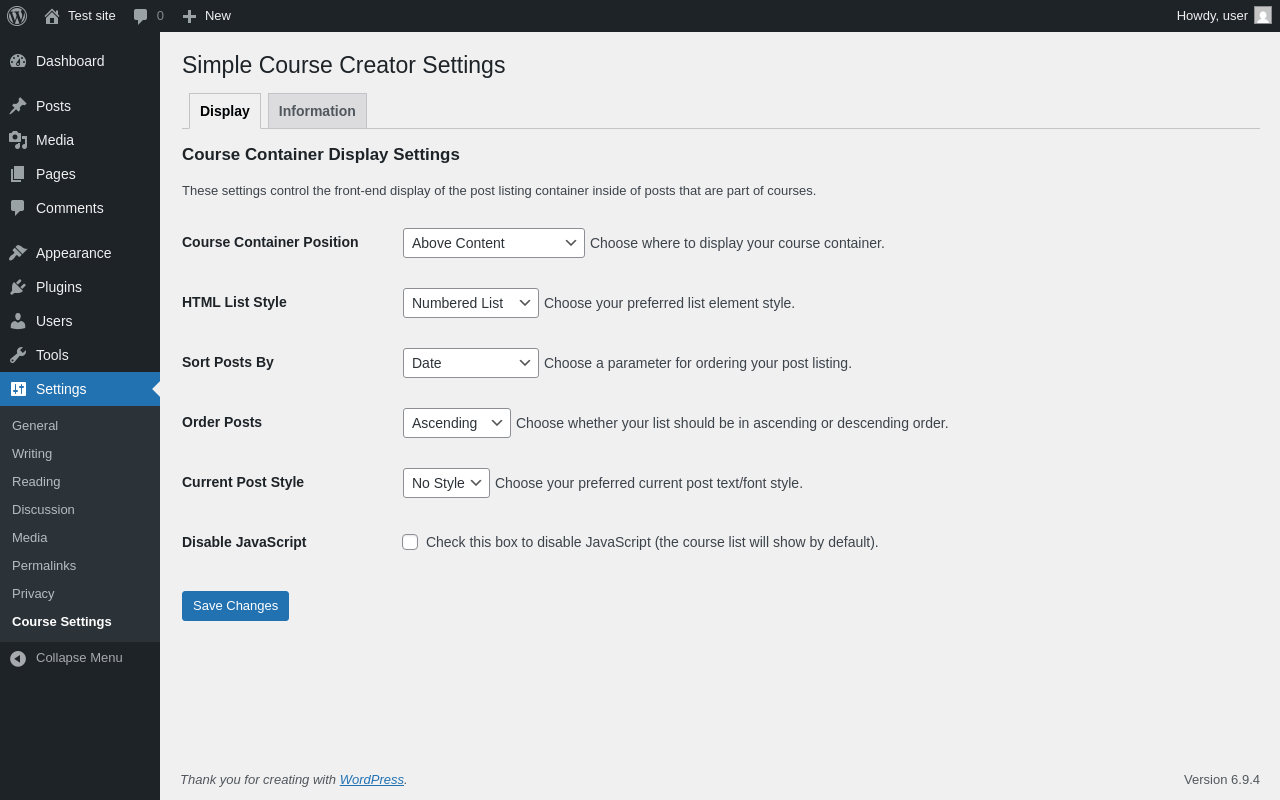Open Media library icon in sidebar
Image resolution: width=1280 pixels, height=800 pixels.
click(18, 140)
